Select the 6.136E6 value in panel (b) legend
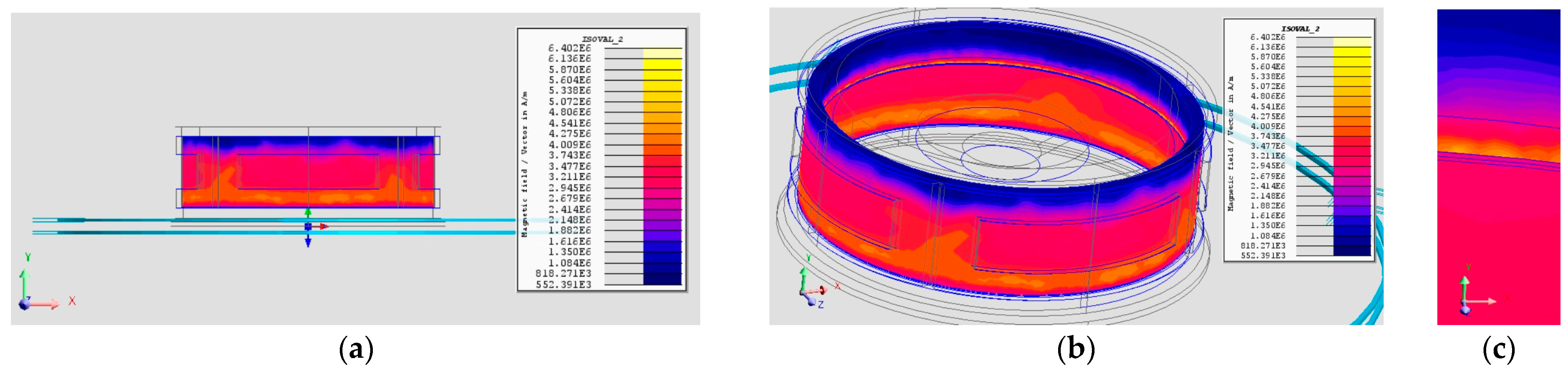The height and width of the screenshot is (372, 1568). (x=1268, y=47)
